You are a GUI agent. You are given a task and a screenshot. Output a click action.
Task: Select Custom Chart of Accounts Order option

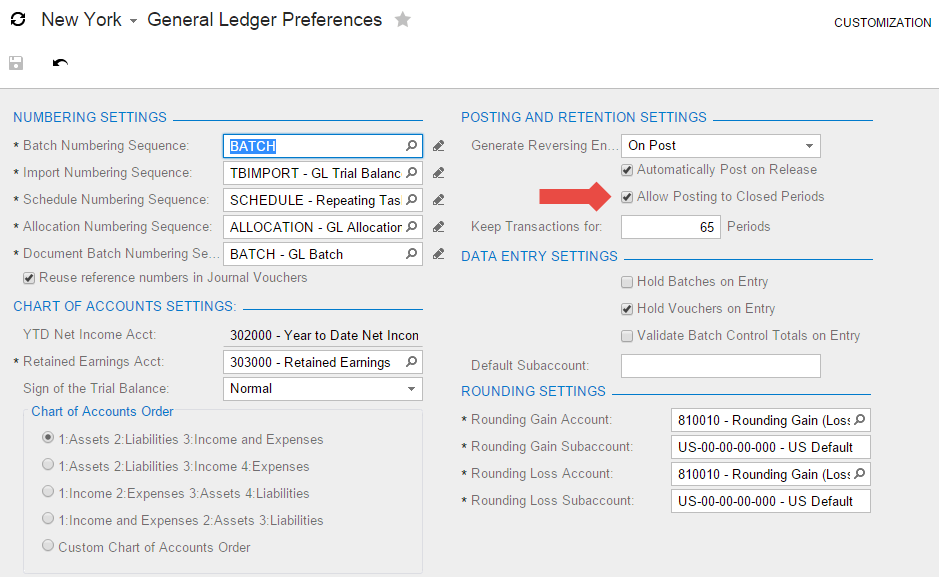click(x=48, y=547)
